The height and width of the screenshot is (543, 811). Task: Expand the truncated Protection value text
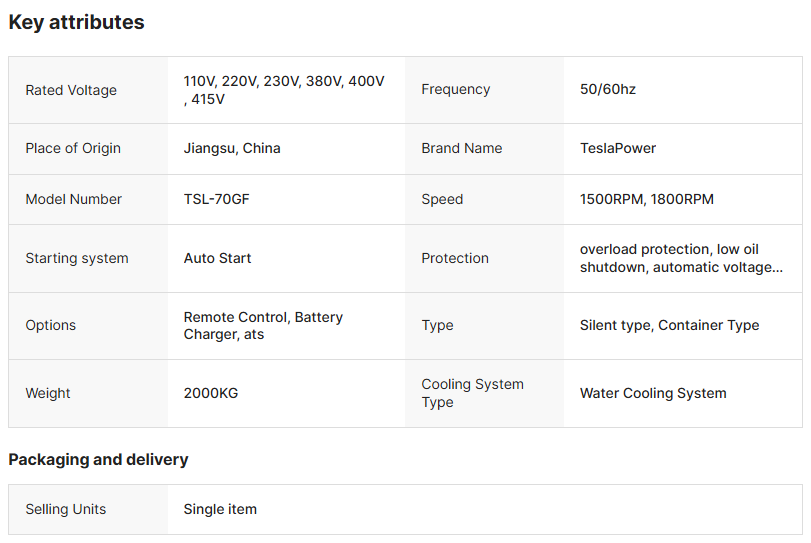pyautogui.click(x=681, y=258)
